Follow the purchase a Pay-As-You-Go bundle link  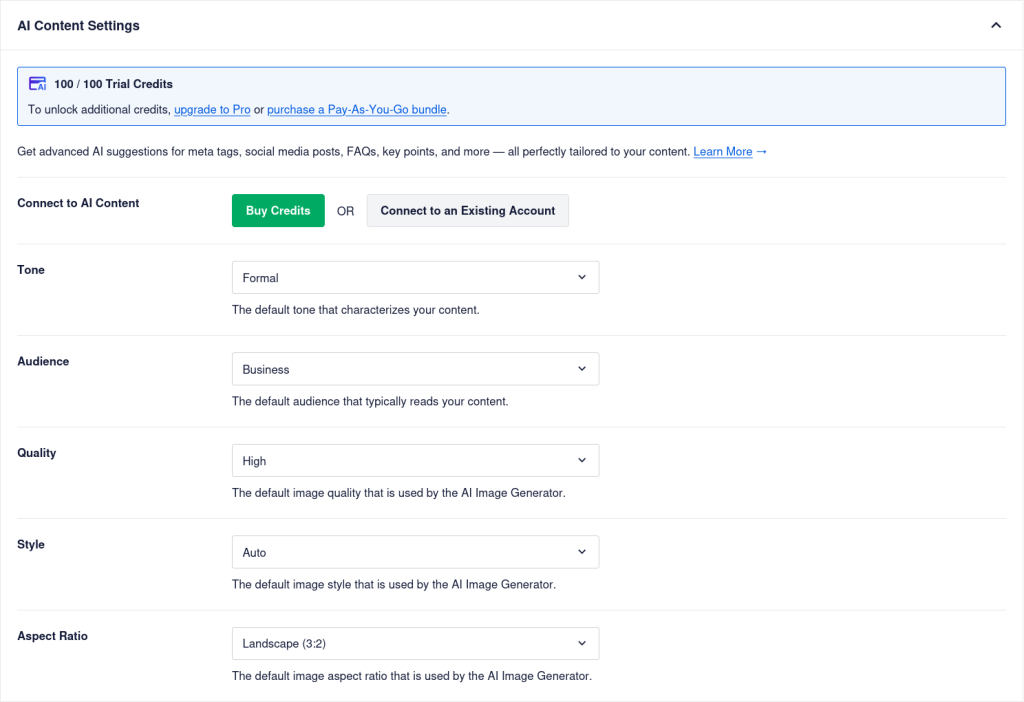click(357, 109)
